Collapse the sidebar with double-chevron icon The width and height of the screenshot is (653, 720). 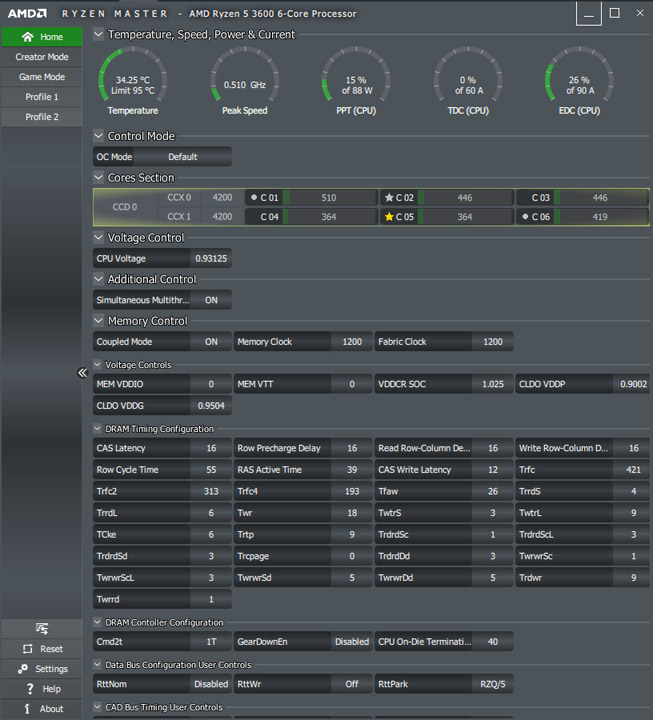point(82,372)
